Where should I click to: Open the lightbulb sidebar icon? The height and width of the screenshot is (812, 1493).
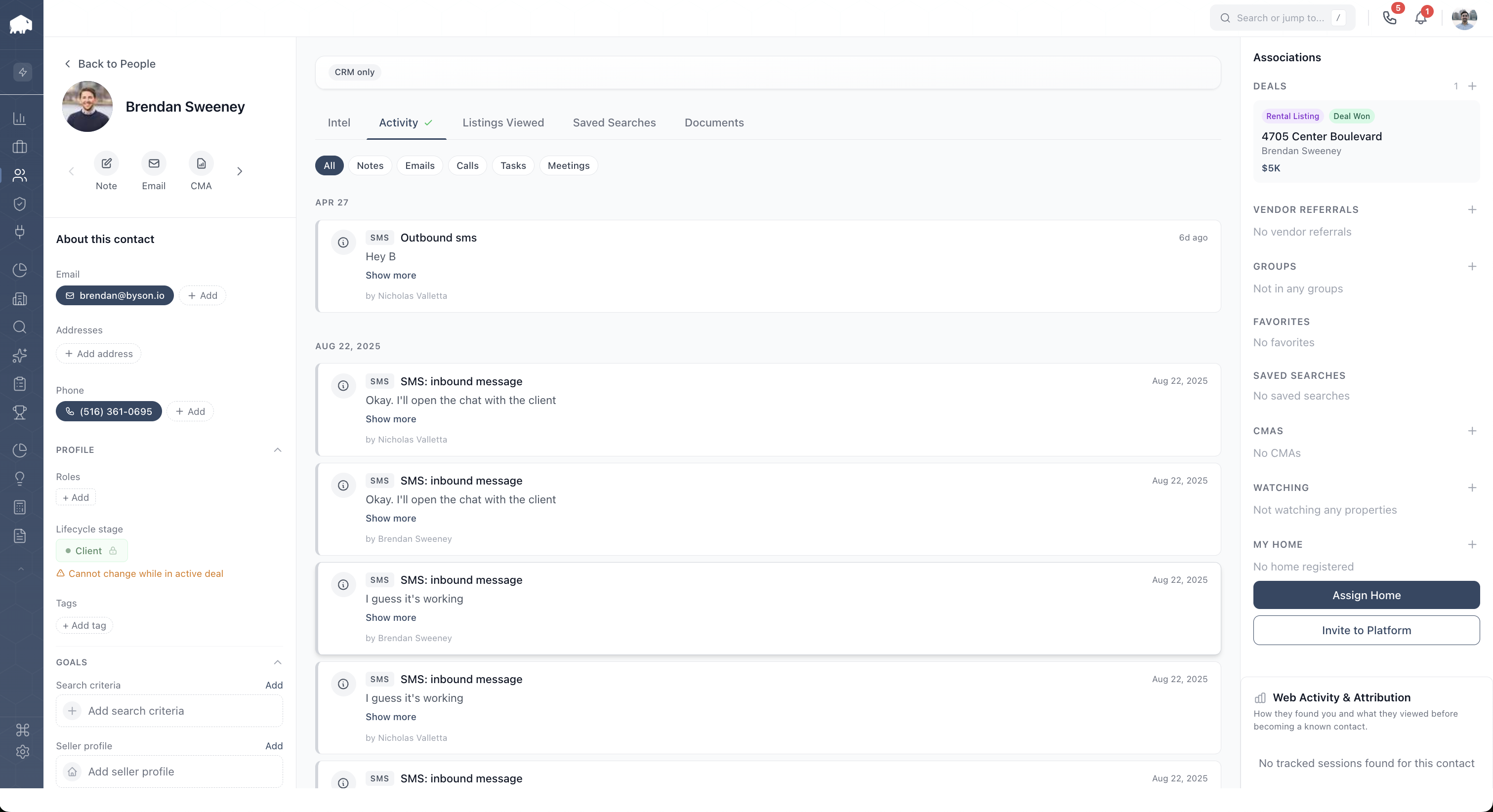(20, 479)
